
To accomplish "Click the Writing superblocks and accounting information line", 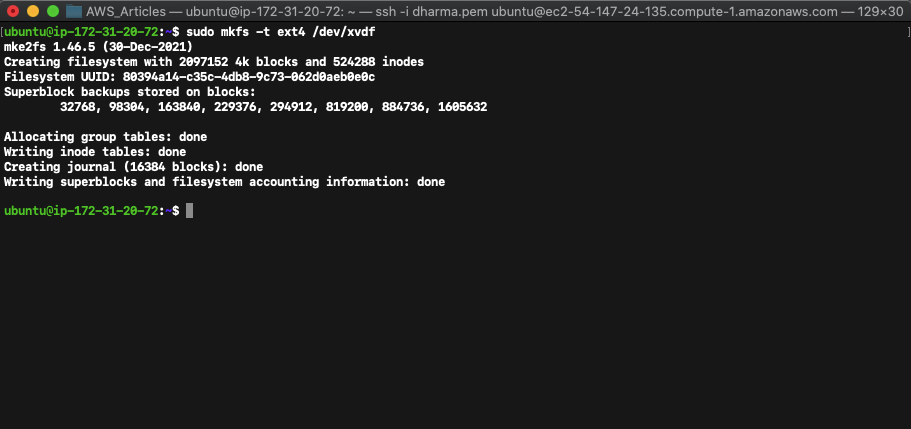I will 224,182.
